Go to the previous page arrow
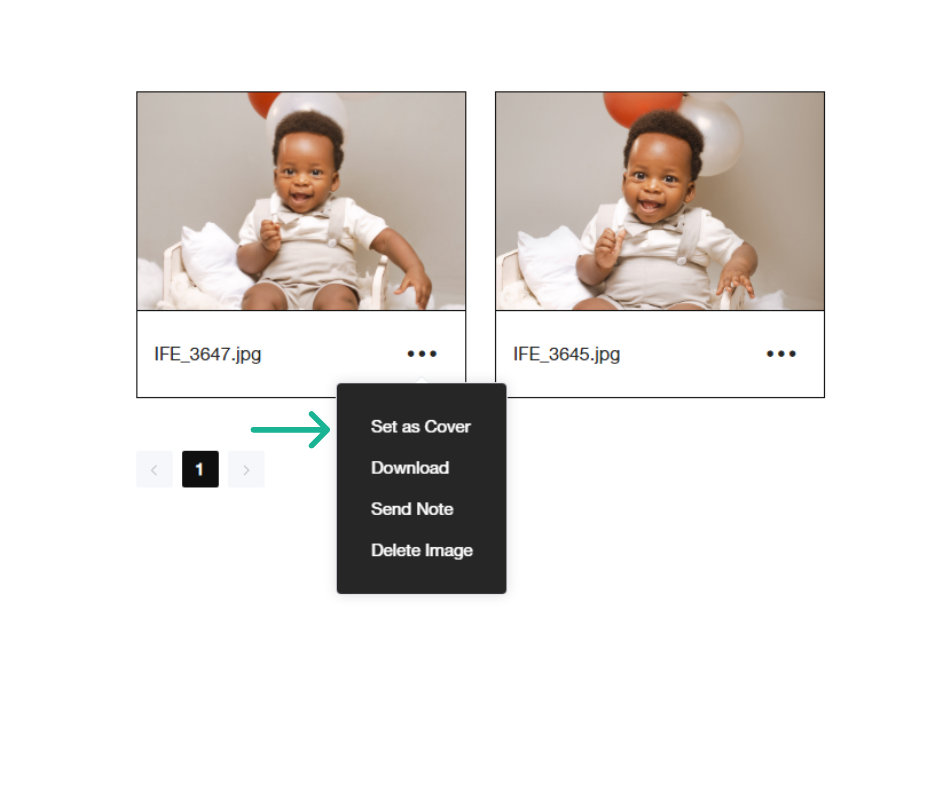Screen dimensions: 940x788 154,470
